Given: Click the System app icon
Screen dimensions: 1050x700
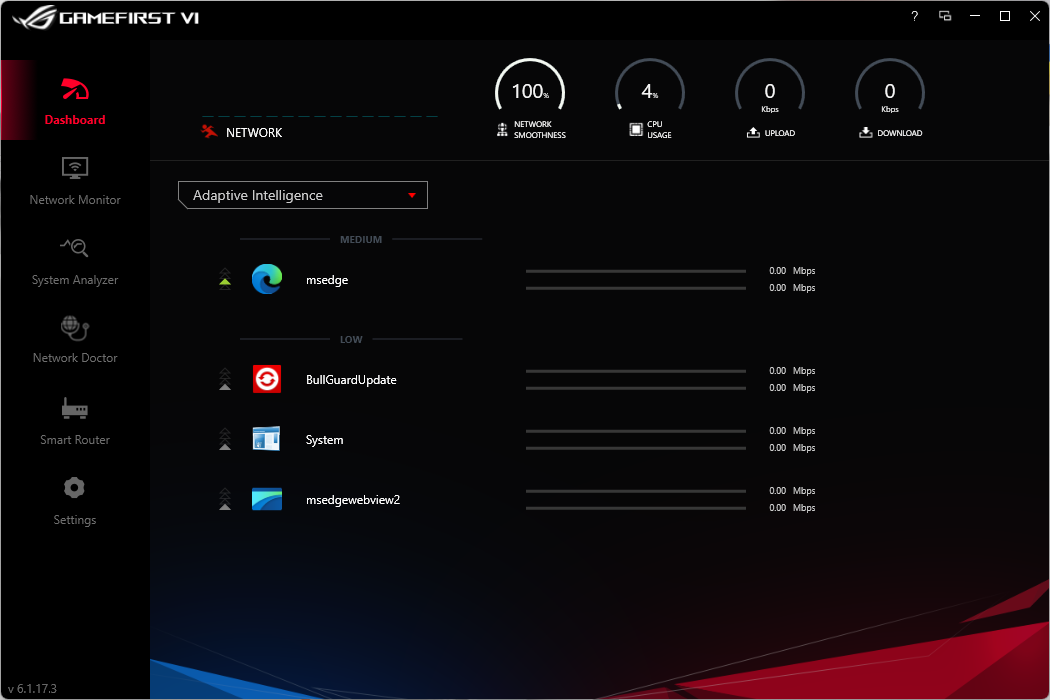Looking at the screenshot, I should pos(267,439).
